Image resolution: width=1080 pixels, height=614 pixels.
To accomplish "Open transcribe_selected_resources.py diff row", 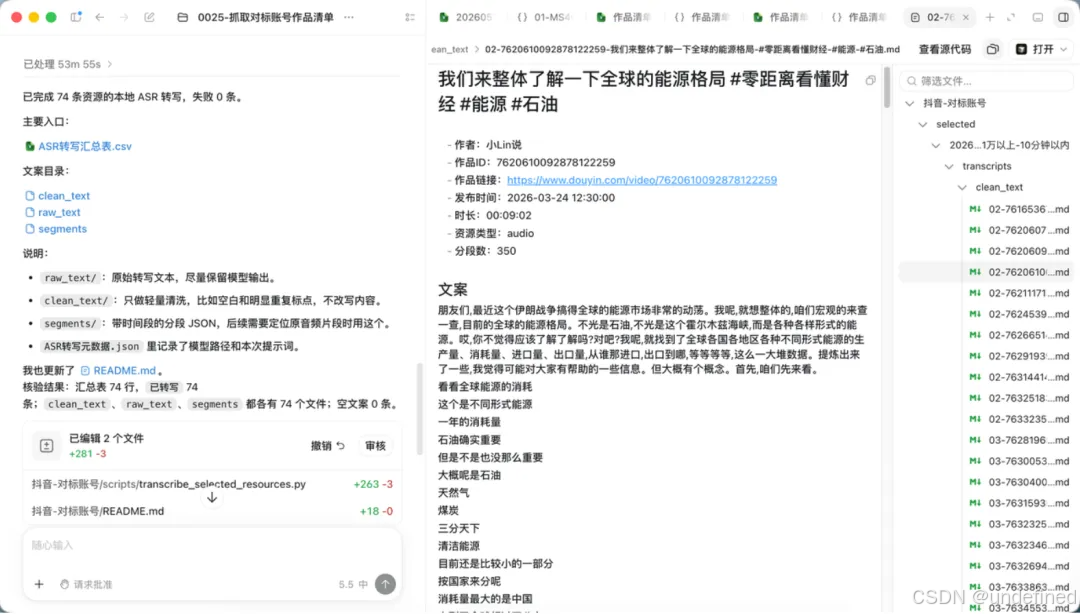I will tap(212, 484).
